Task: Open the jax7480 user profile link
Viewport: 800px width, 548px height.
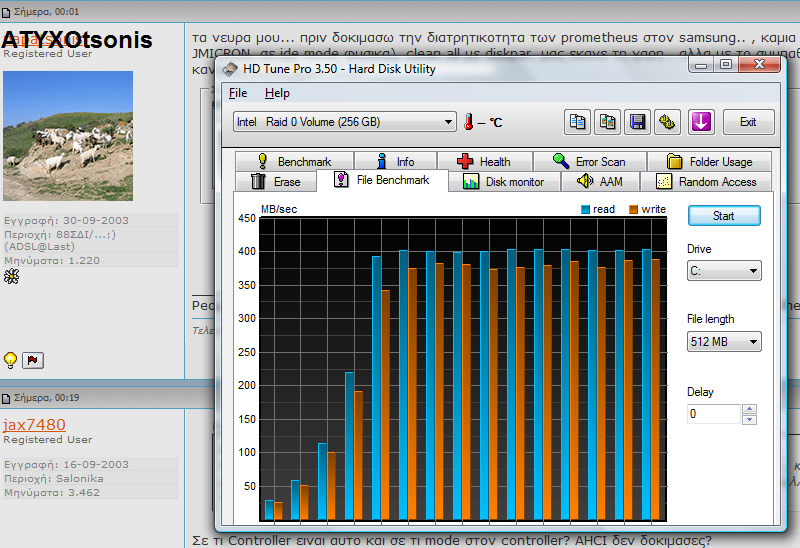Action: click(x=34, y=425)
